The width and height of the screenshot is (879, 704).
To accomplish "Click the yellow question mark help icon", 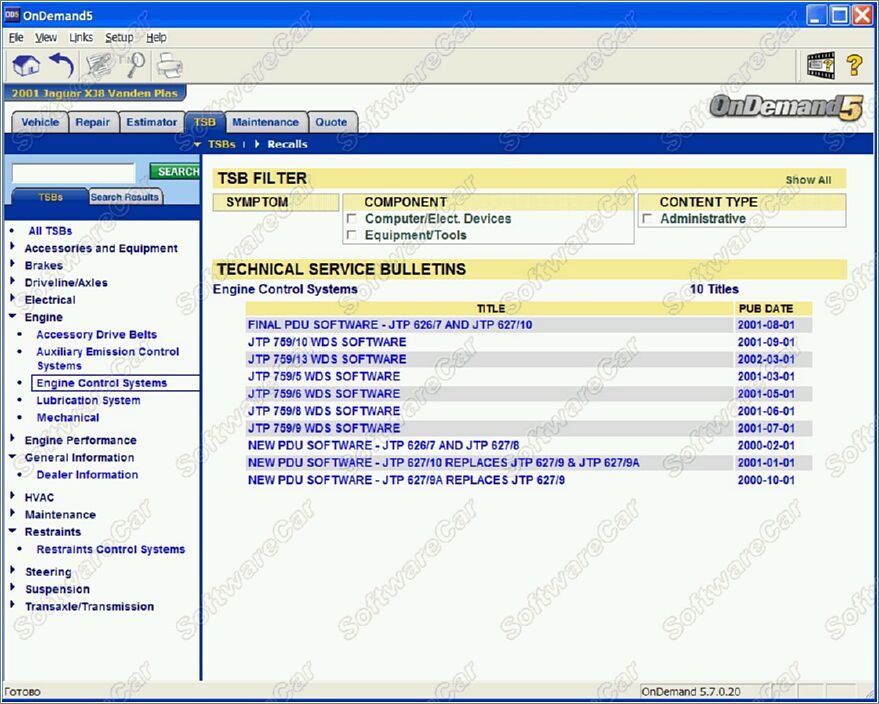I will [x=854, y=65].
